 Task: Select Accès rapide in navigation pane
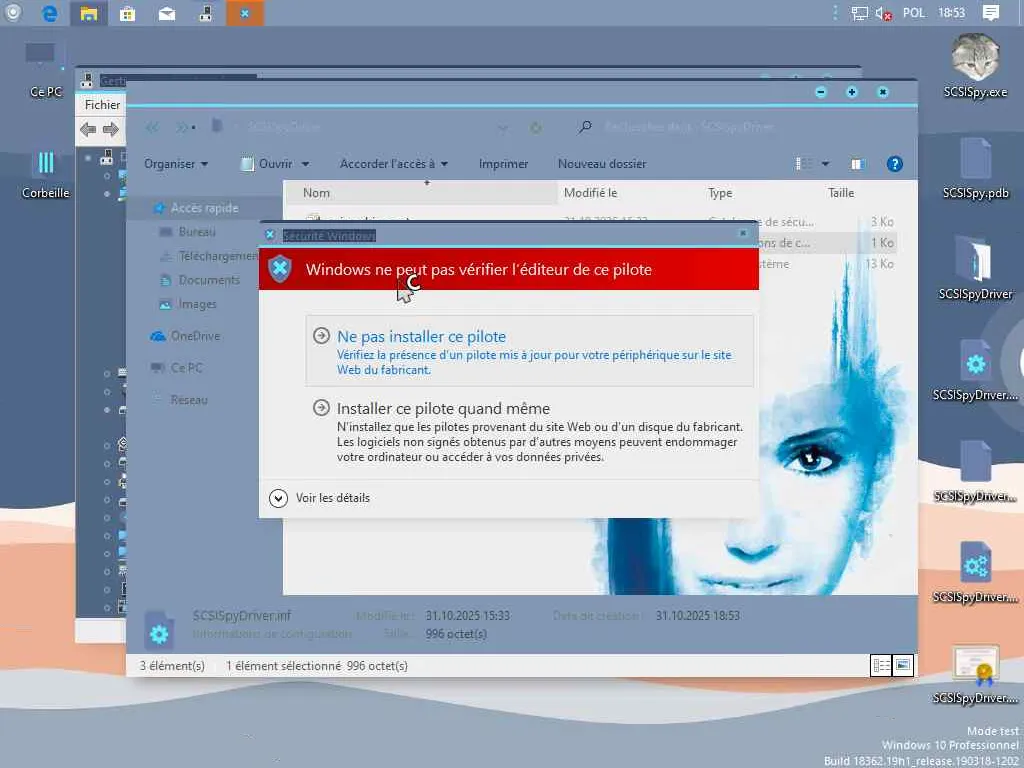(x=204, y=208)
